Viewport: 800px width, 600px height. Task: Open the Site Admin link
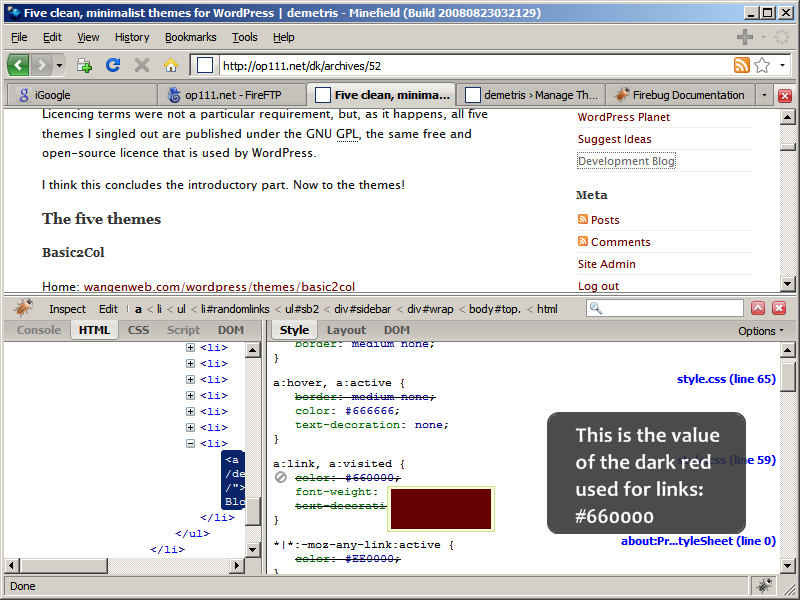point(607,264)
